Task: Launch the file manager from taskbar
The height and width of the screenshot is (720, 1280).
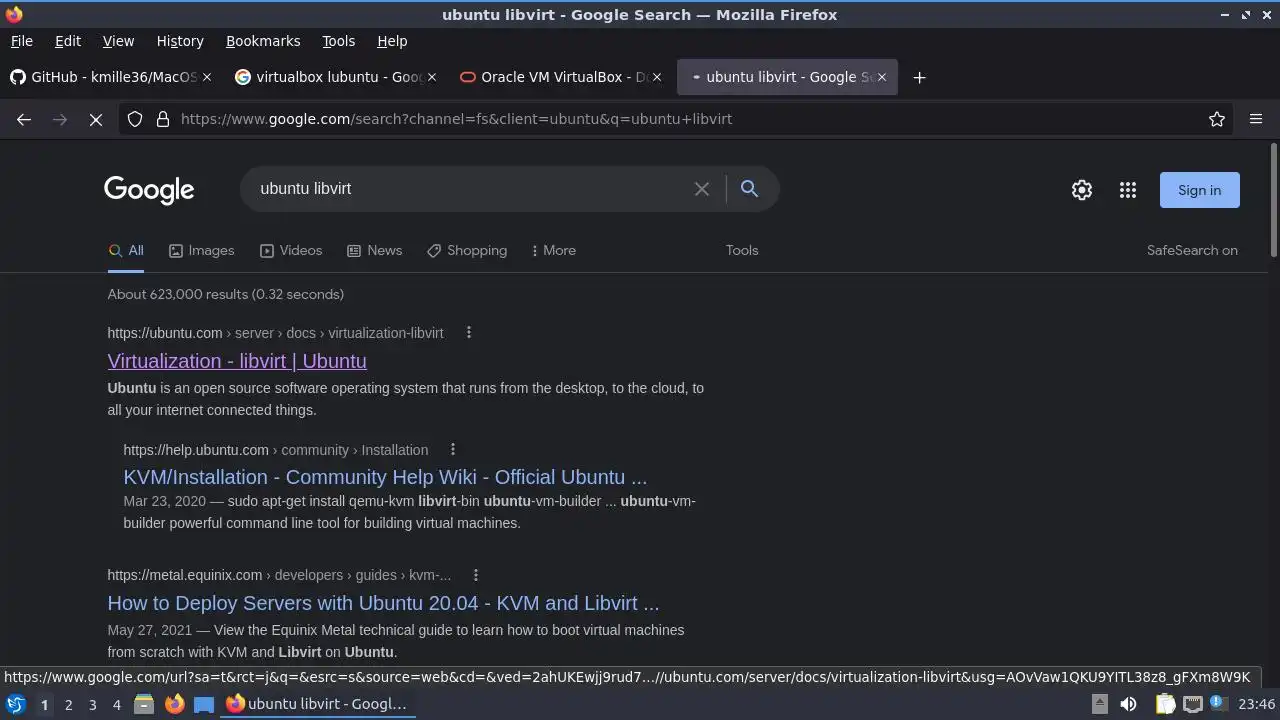Action: (144, 704)
